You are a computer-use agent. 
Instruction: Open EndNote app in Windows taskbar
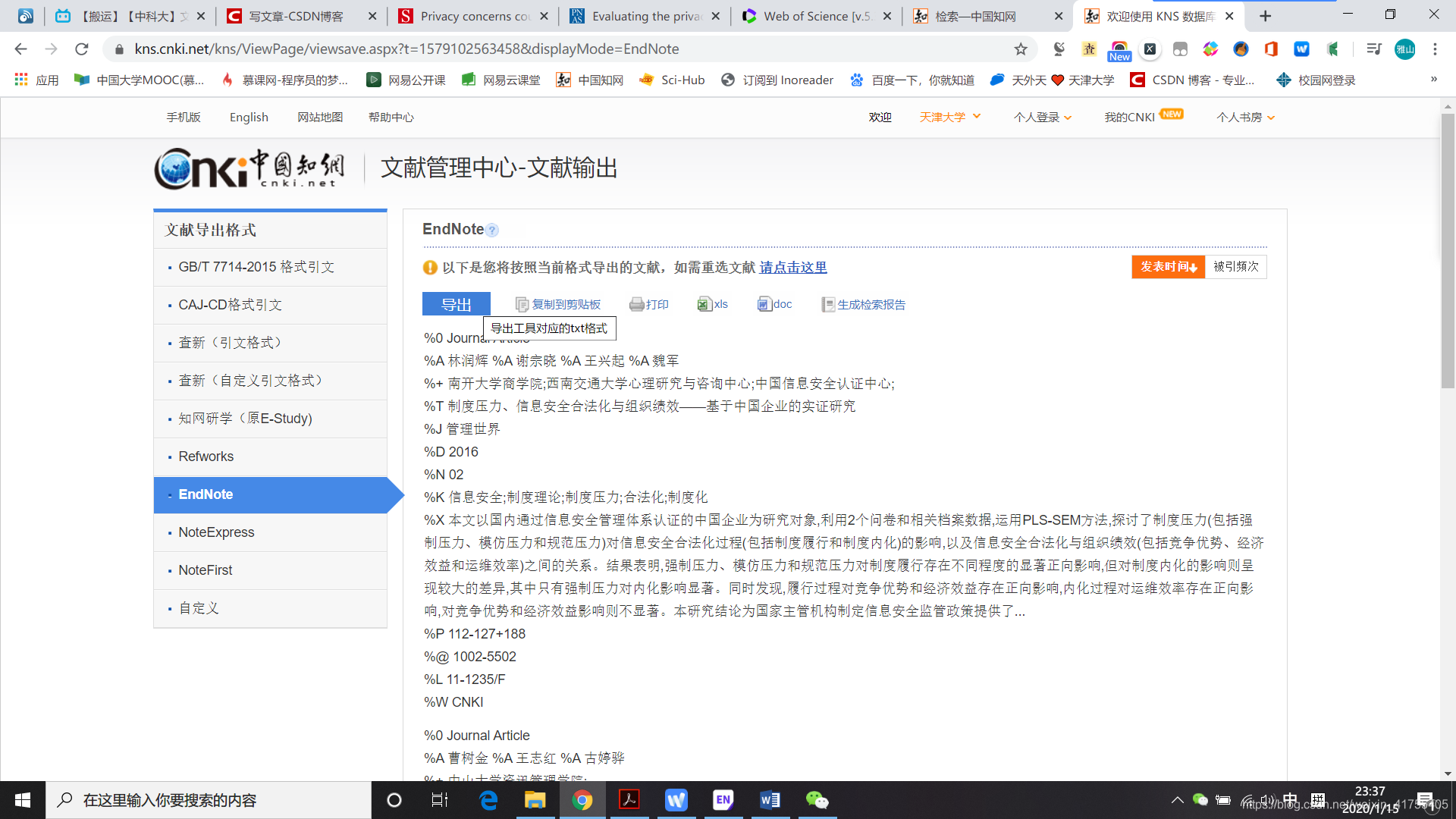click(723, 800)
